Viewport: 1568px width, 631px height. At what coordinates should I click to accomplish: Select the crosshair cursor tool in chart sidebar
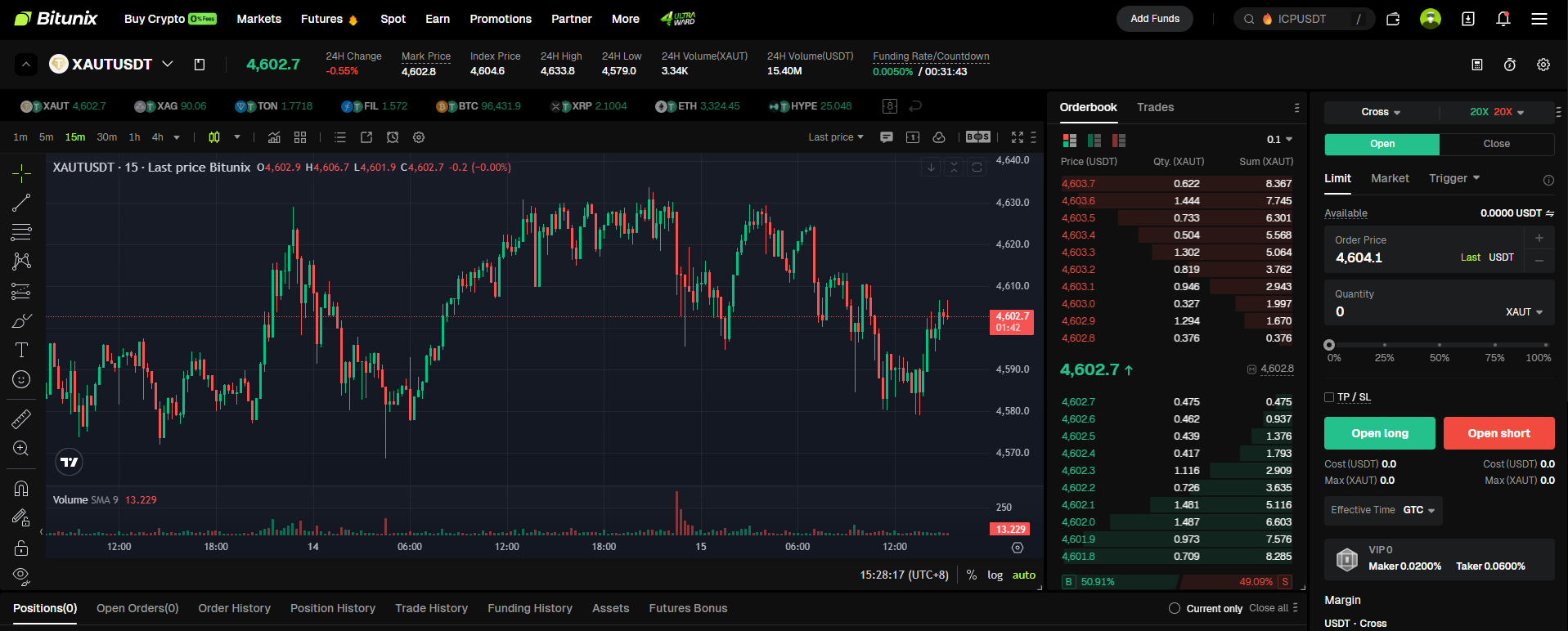pyautogui.click(x=21, y=172)
